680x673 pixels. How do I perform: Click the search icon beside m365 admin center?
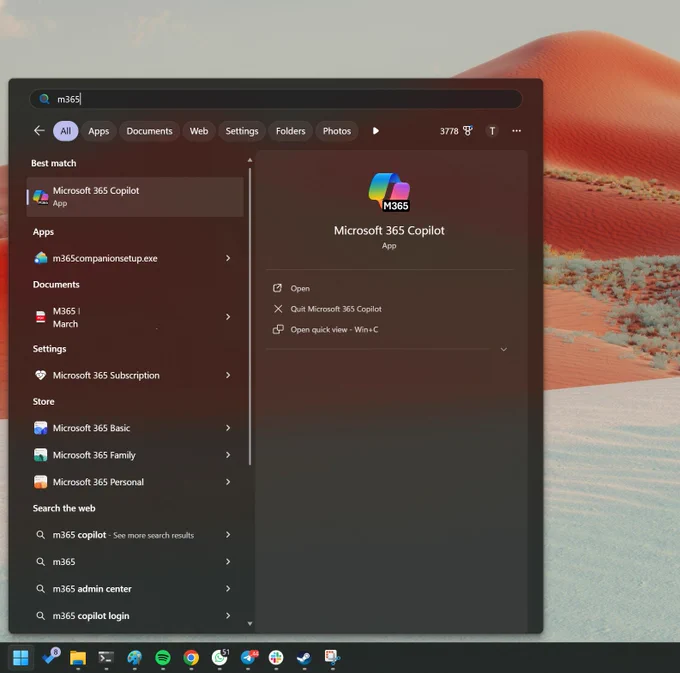click(x=40, y=588)
